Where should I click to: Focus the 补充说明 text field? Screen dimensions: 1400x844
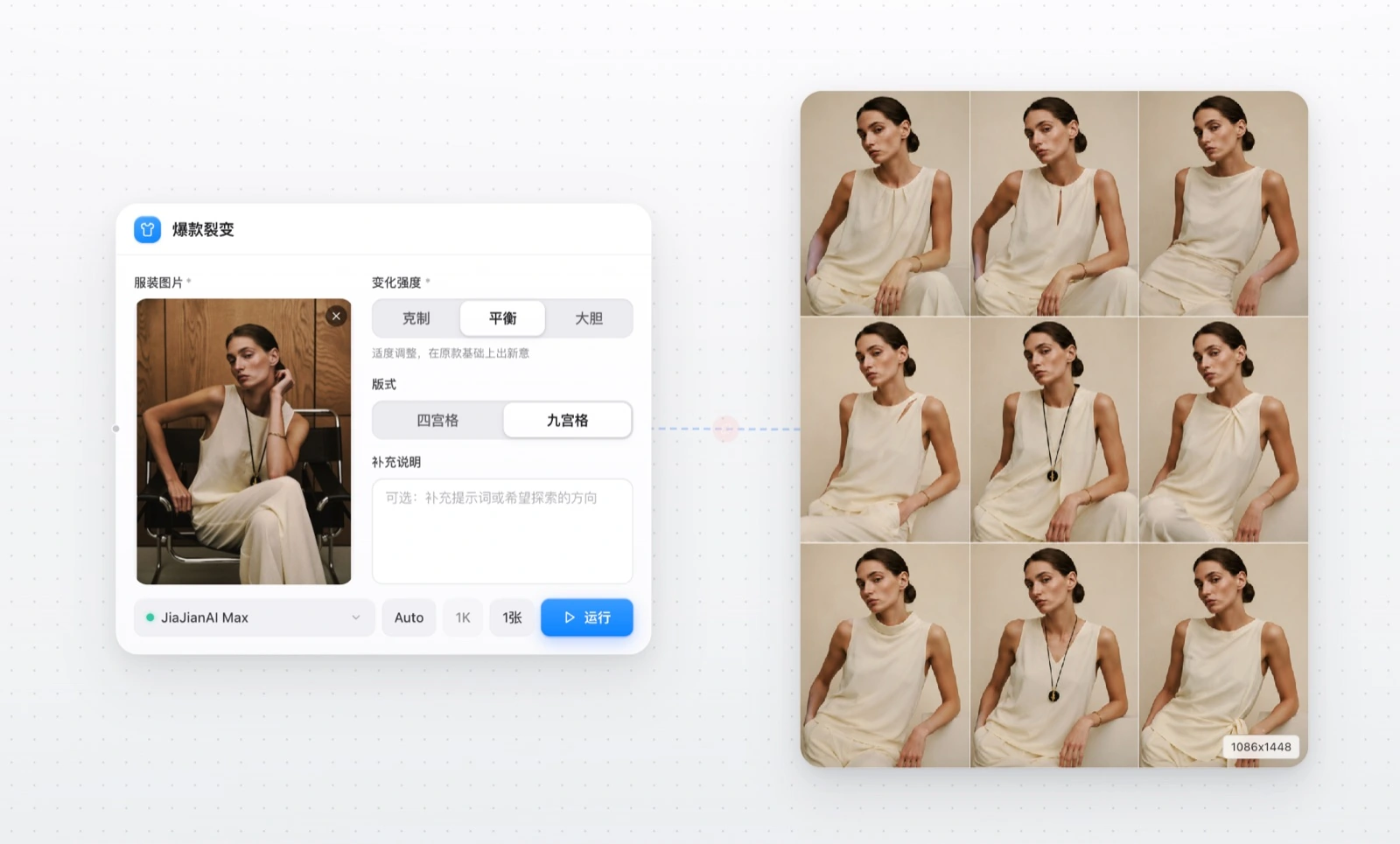502,531
